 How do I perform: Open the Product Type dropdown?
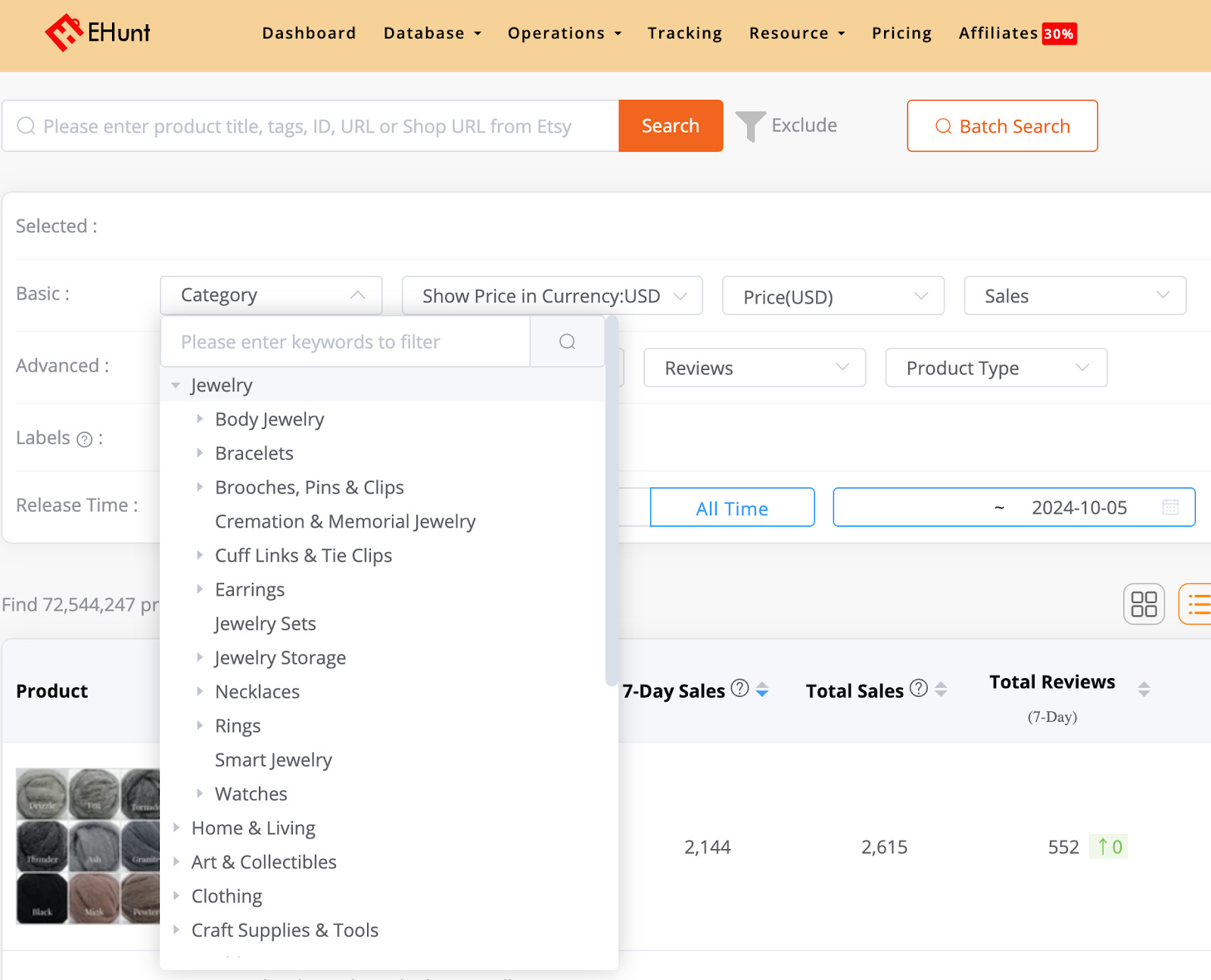(x=996, y=368)
